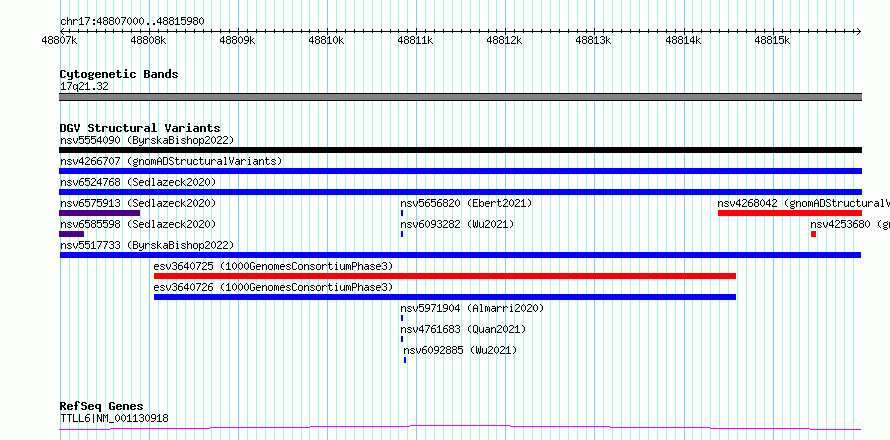Select the nsv4761683 Quan2021 tiny marker

click(x=402, y=339)
